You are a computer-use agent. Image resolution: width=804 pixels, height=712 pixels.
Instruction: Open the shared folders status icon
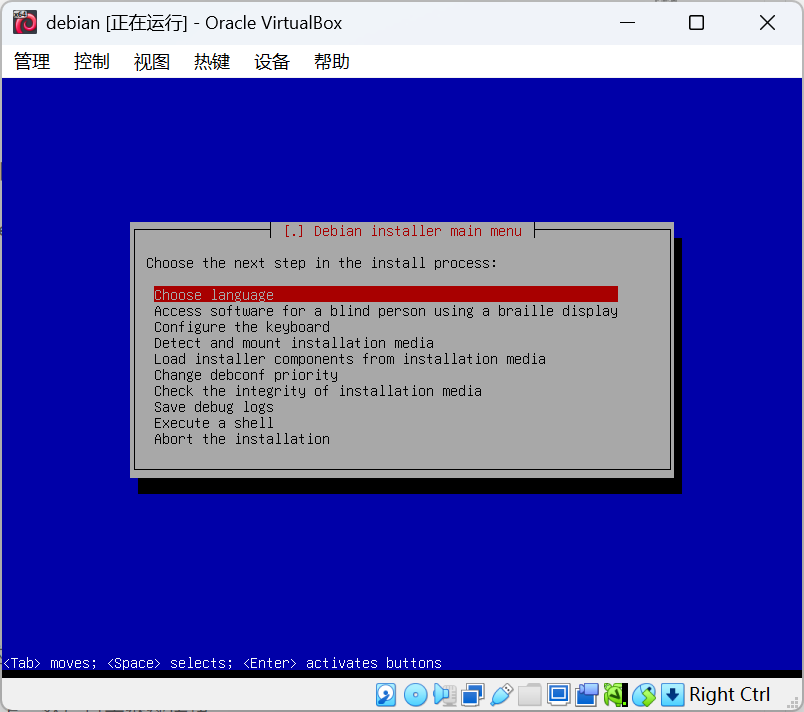point(530,695)
